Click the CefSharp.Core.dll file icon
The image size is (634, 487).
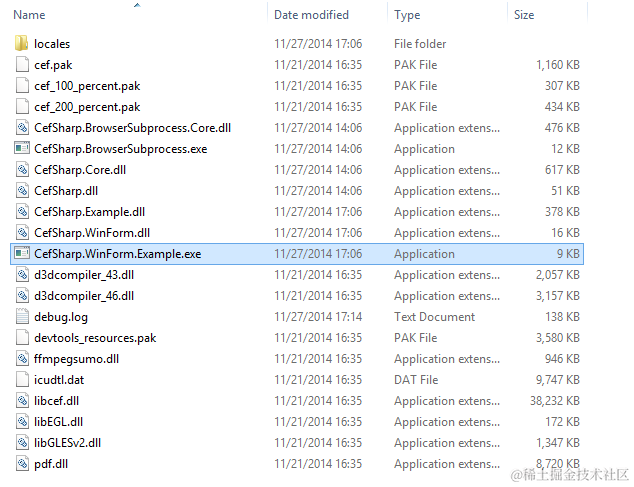click(x=22, y=169)
